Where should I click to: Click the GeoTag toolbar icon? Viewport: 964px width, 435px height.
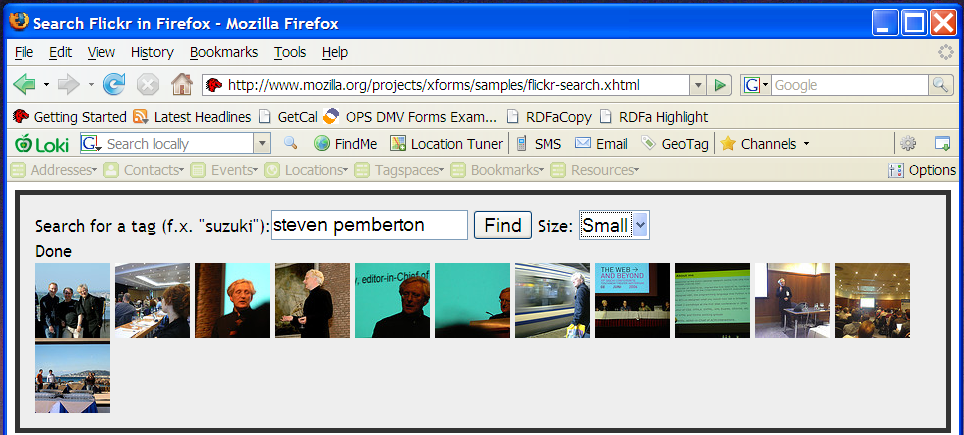click(x=675, y=144)
